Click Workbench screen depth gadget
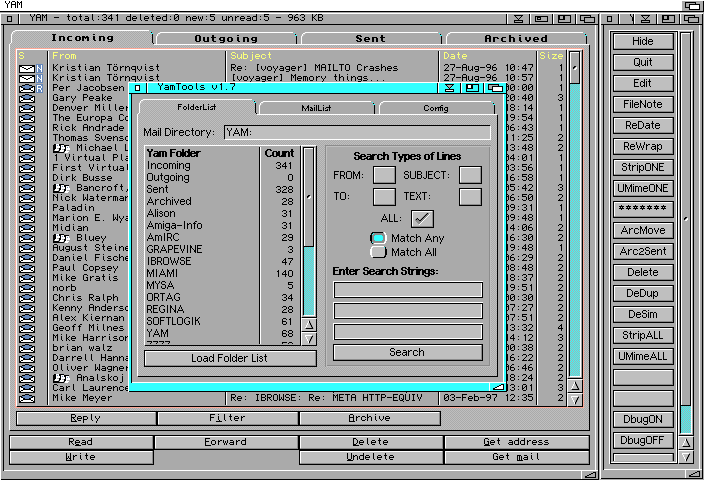 pos(692,5)
